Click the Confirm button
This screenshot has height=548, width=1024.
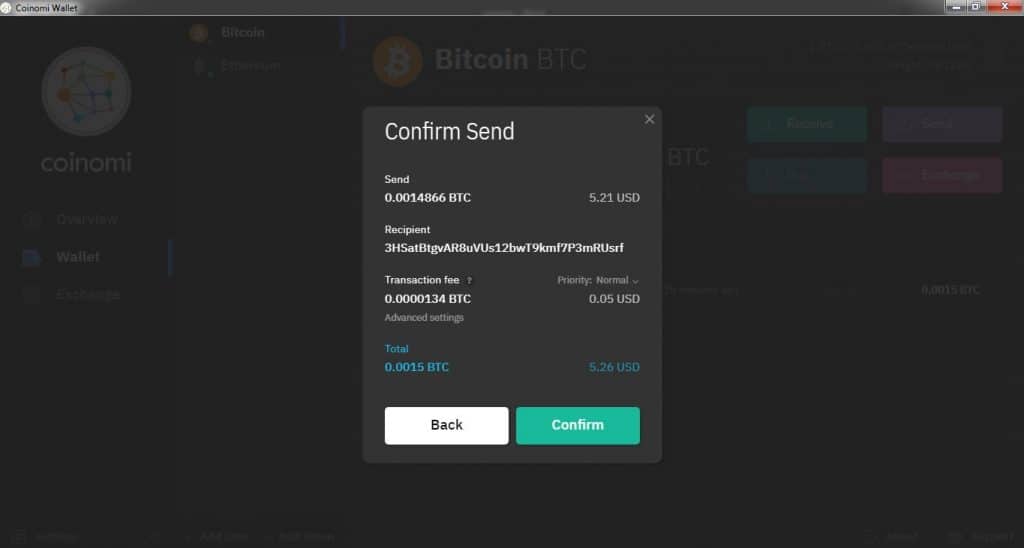click(x=577, y=425)
